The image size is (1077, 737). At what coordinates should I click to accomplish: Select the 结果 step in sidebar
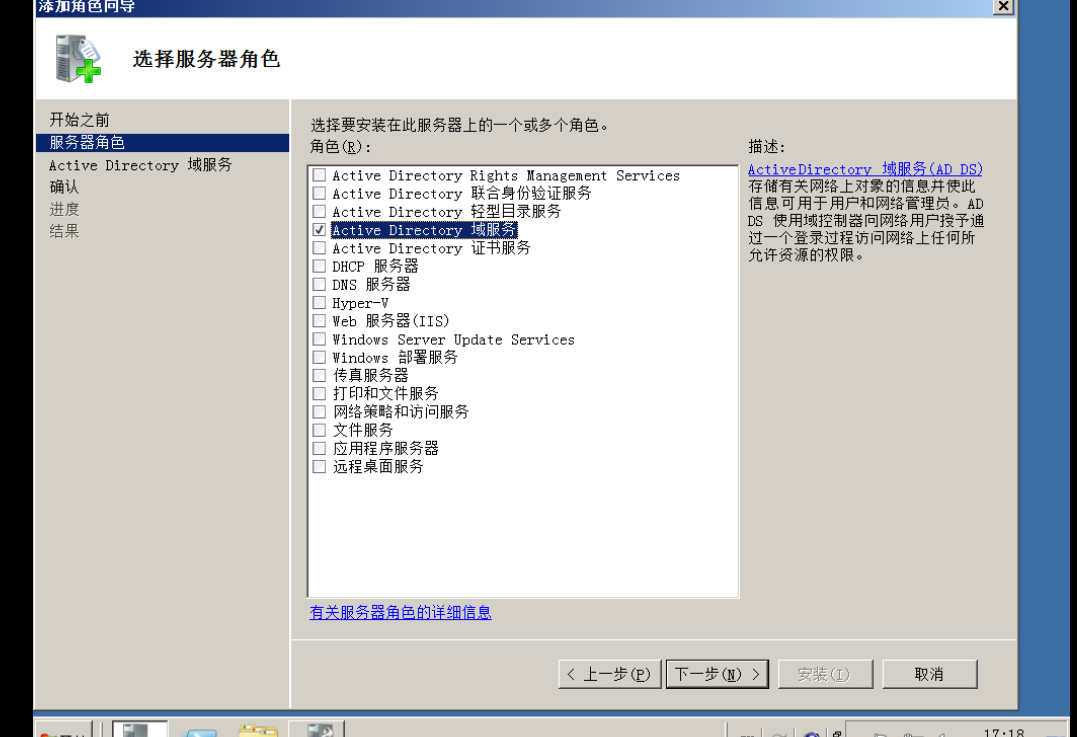pos(65,231)
